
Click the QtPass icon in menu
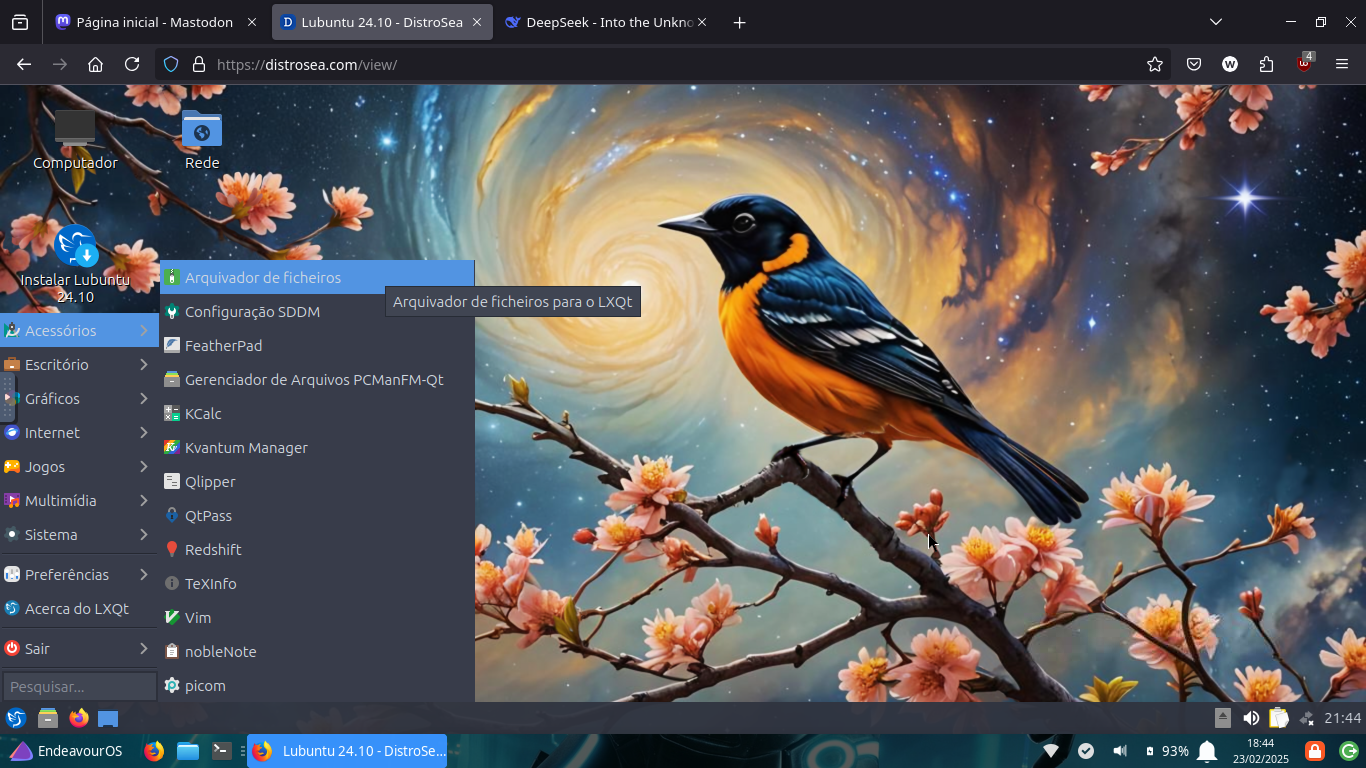[x=172, y=516]
